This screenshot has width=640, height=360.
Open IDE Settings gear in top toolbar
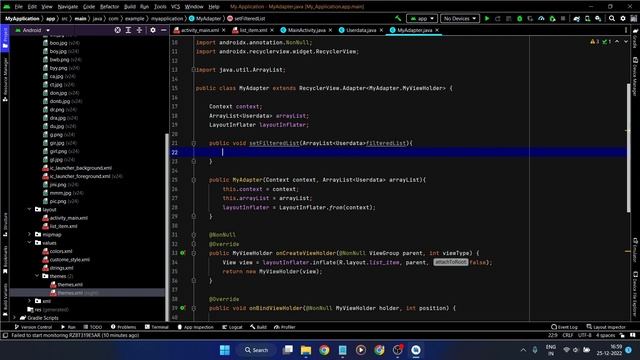pos(623,18)
